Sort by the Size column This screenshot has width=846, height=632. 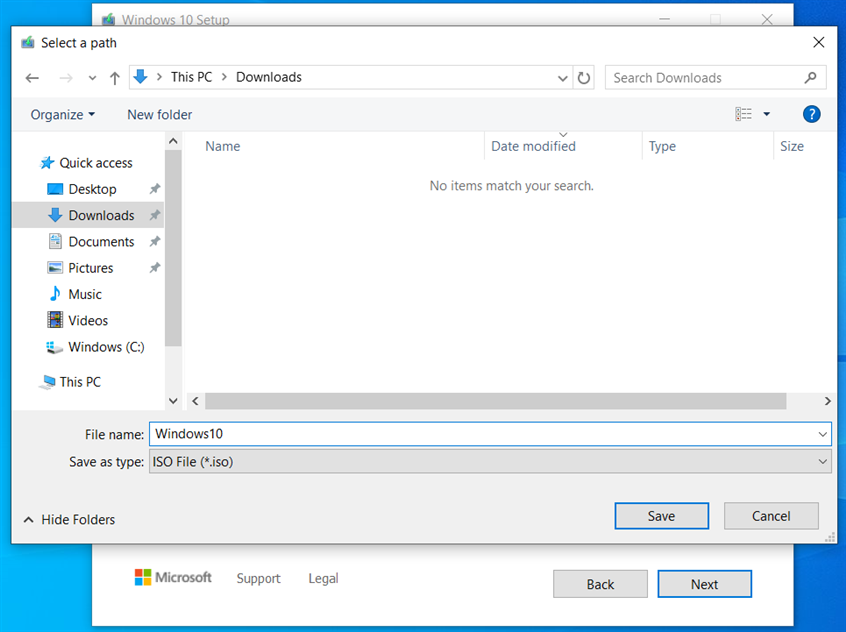(792, 146)
